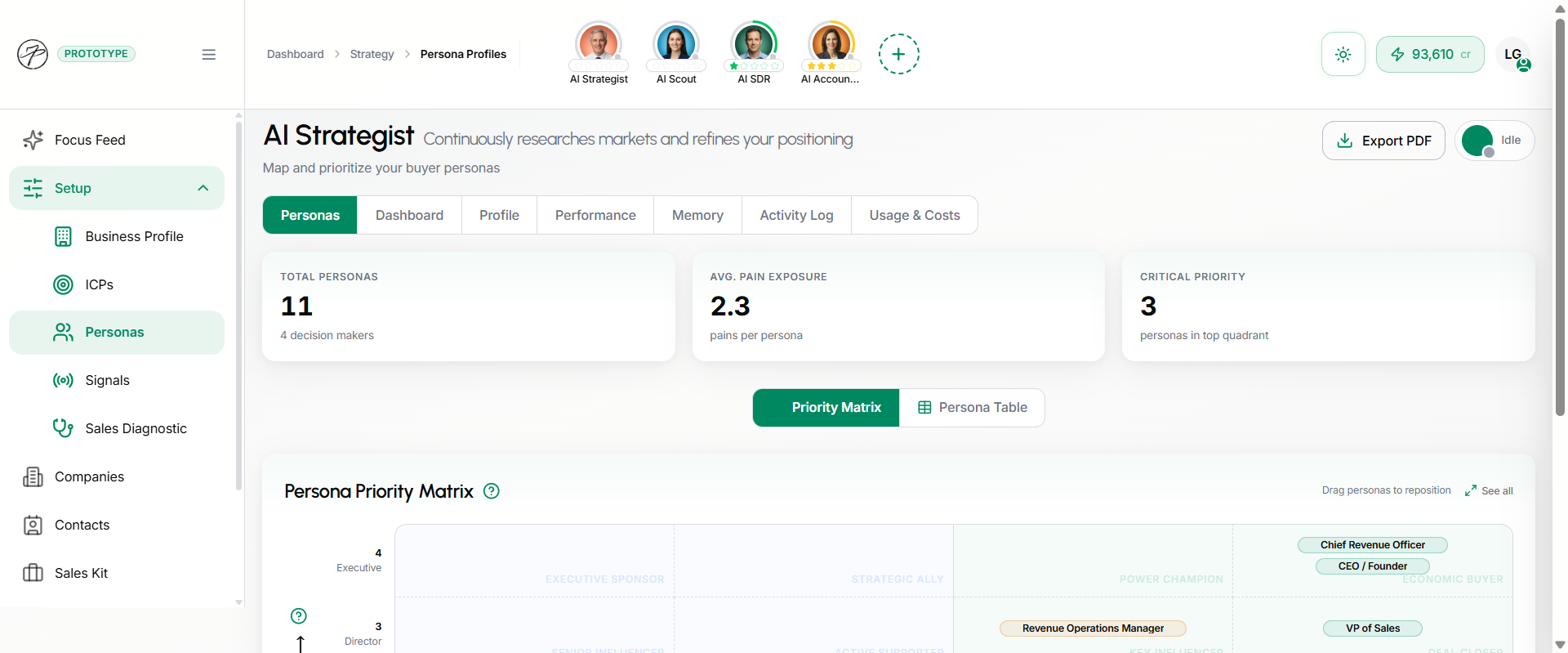Click the Contacts badge icon
1568x653 pixels.
pyautogui.click(x=33, y=525)
